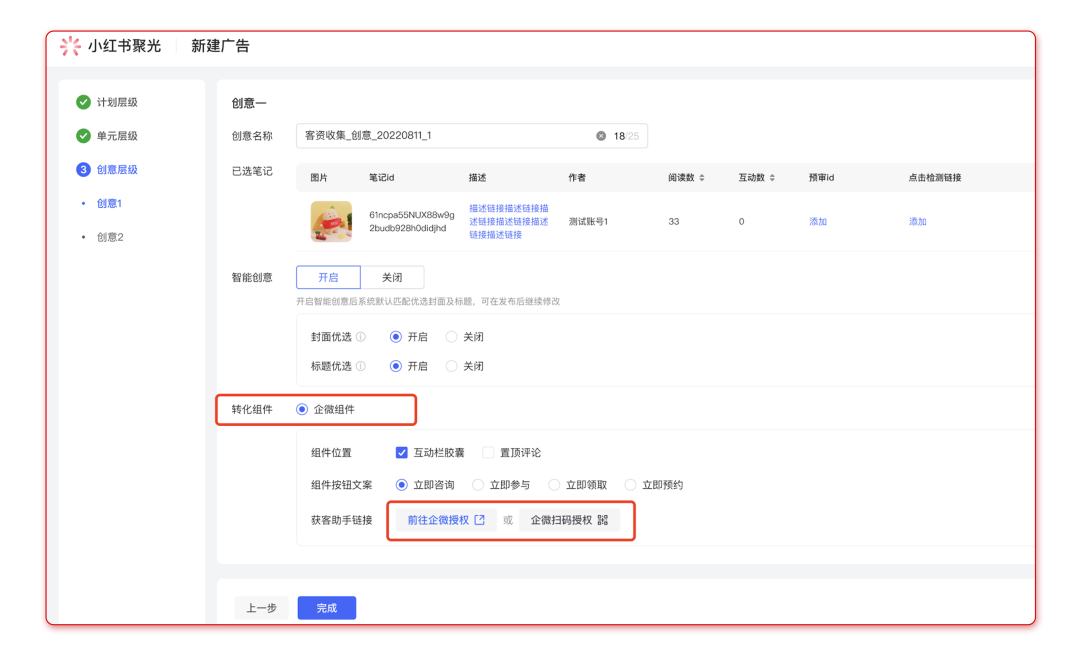Check the 置顶评论 checkbox
Screen dimensions: 1080x668
click(x=488, y=453)
